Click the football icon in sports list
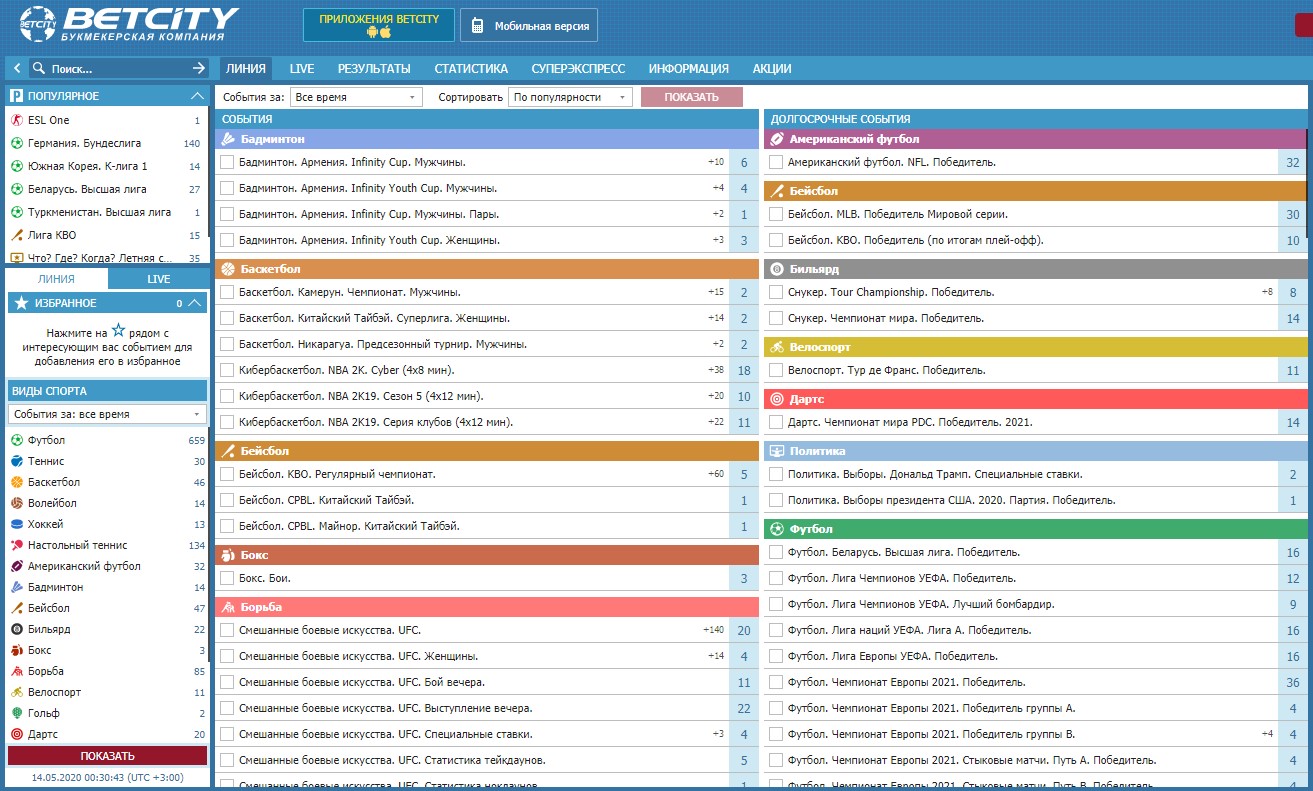Image resolution: width=1313 pixels, height=791 pixels. tap(17, 440)
